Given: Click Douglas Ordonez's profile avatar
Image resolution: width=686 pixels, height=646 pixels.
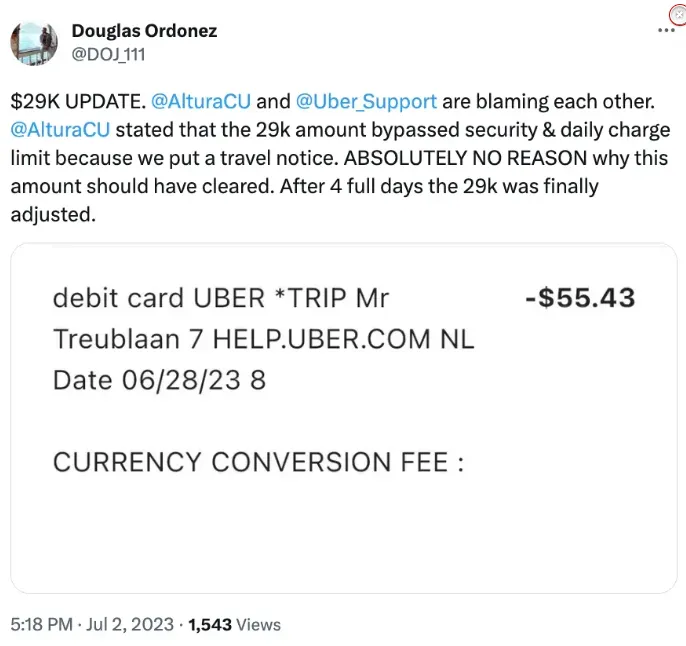Looking at the screenshot, I should pyautogui.click(x=34, y=41).
